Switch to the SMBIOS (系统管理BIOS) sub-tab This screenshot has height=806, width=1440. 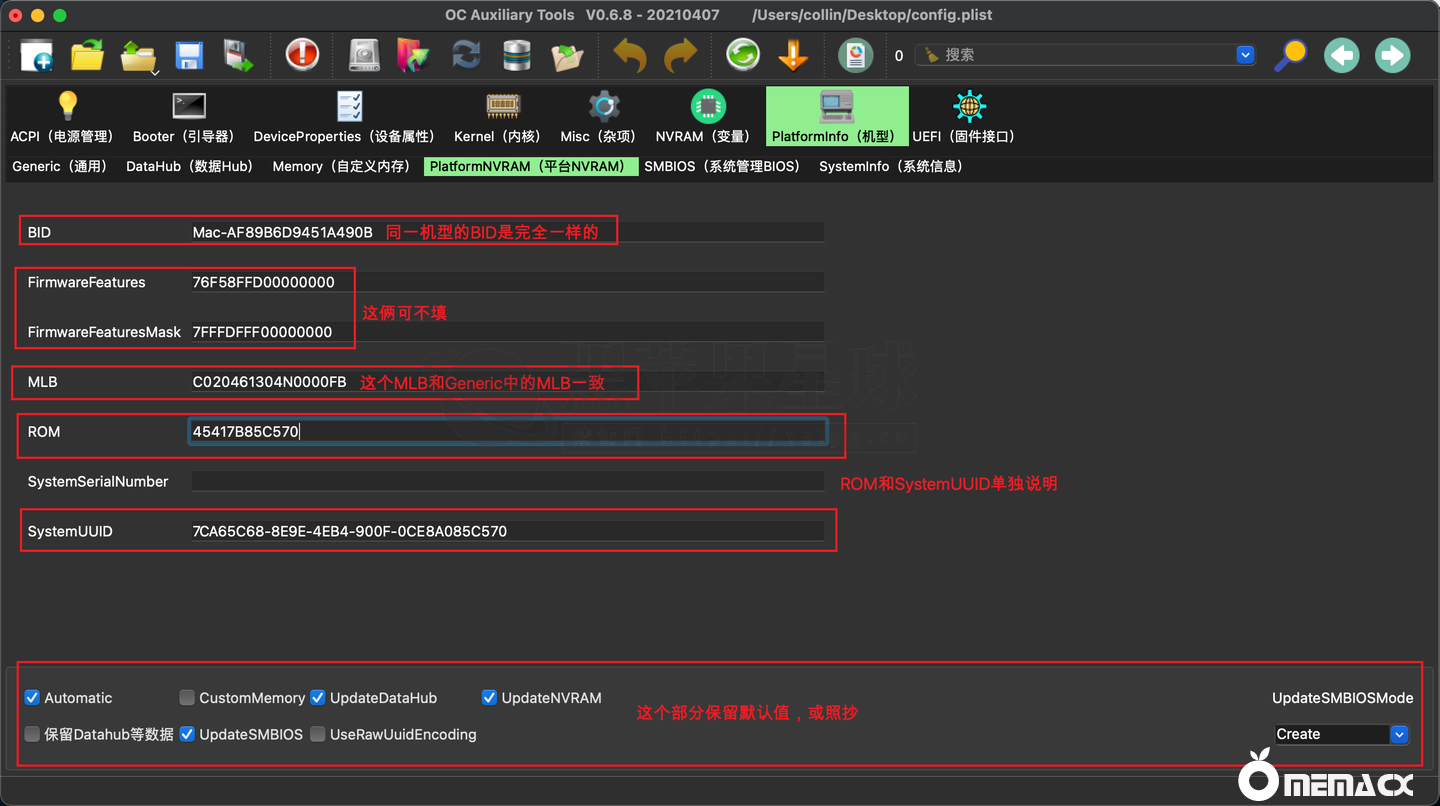tap(722, 166)
